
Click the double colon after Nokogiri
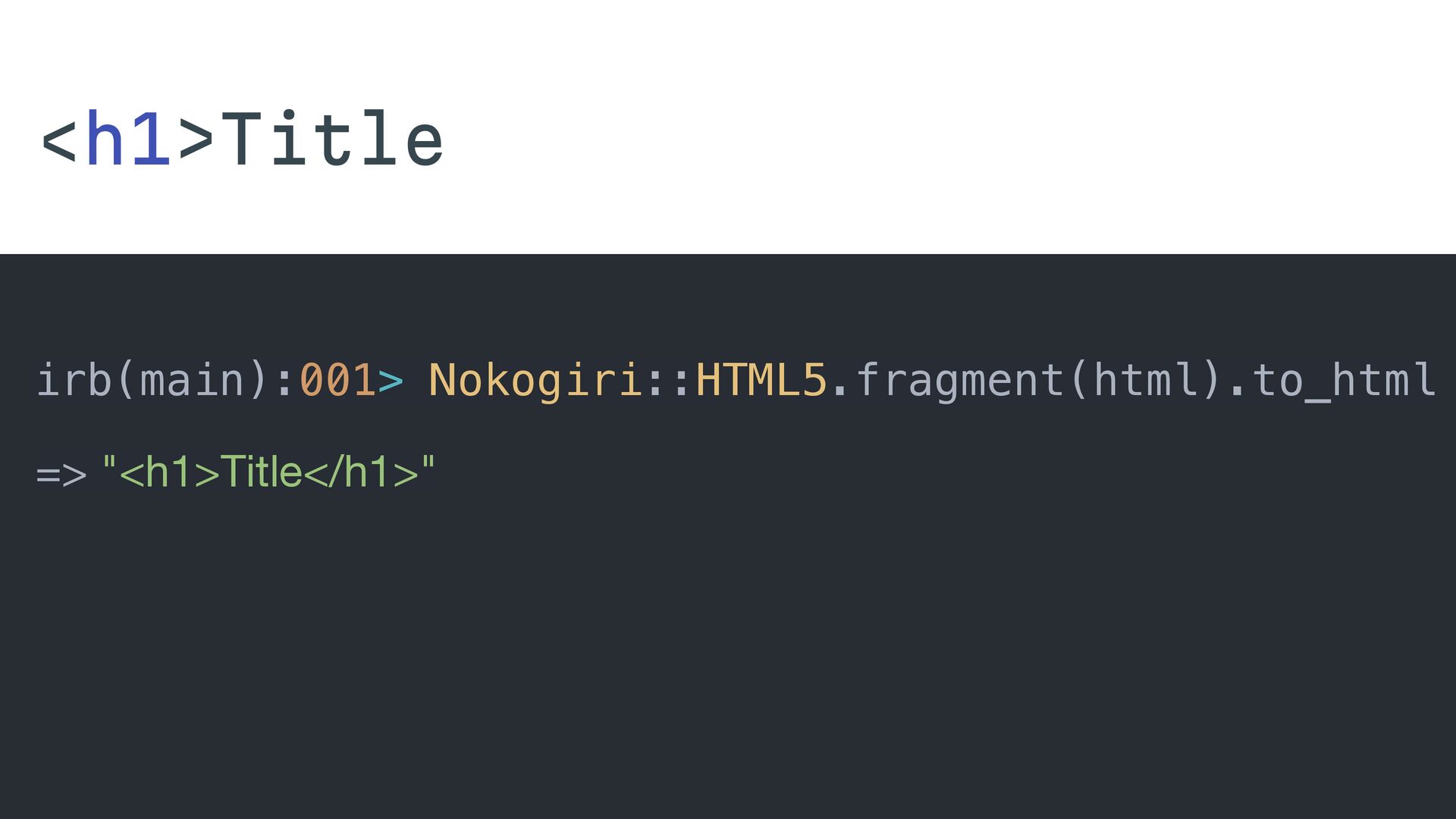click(669, 381)
